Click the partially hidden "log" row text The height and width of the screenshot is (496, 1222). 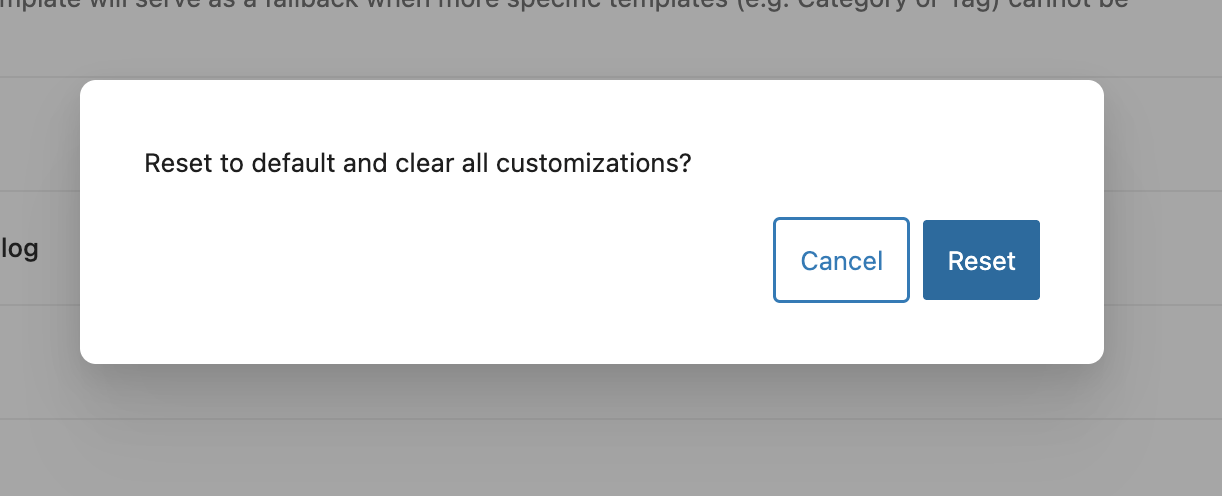coord(19,248)
